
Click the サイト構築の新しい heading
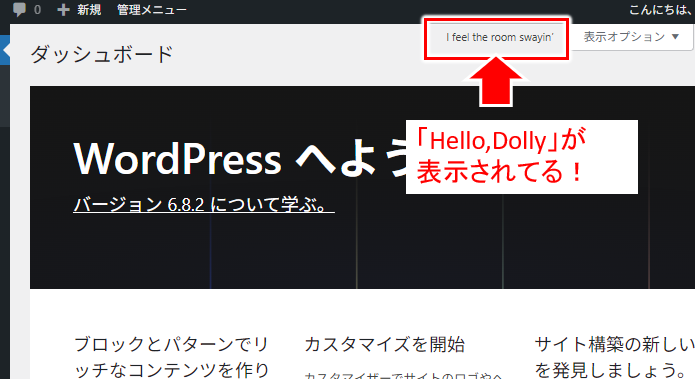tap(615, 357)
